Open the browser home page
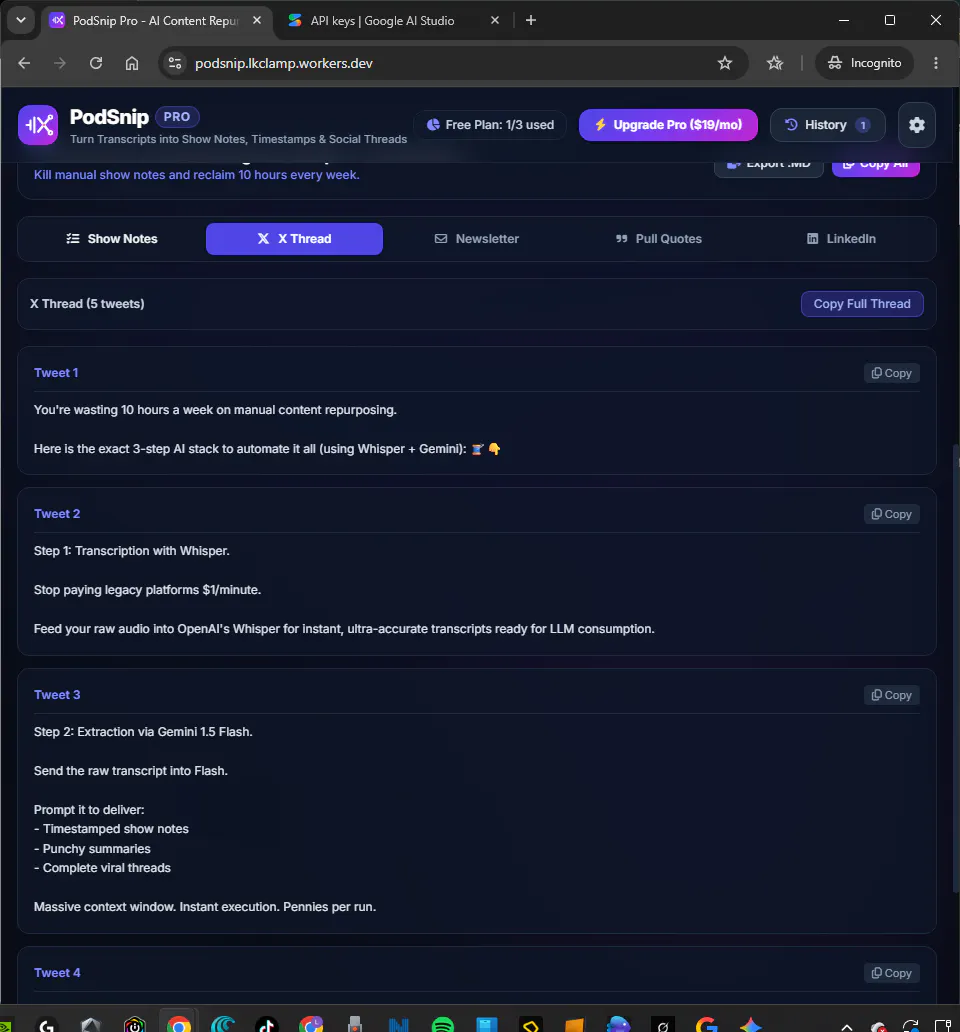 132,63
